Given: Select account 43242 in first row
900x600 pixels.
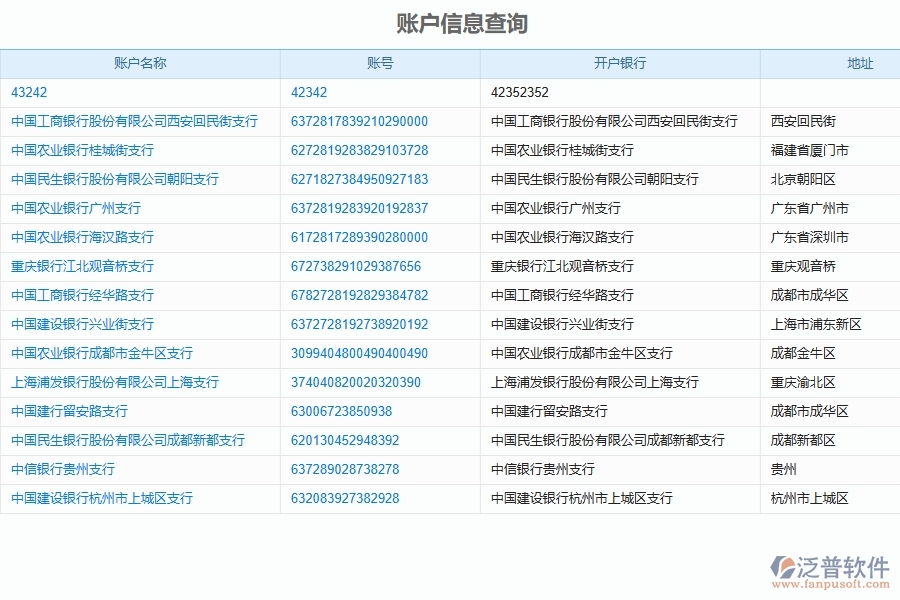Looking at the screenshot, I should coord(23,92).
